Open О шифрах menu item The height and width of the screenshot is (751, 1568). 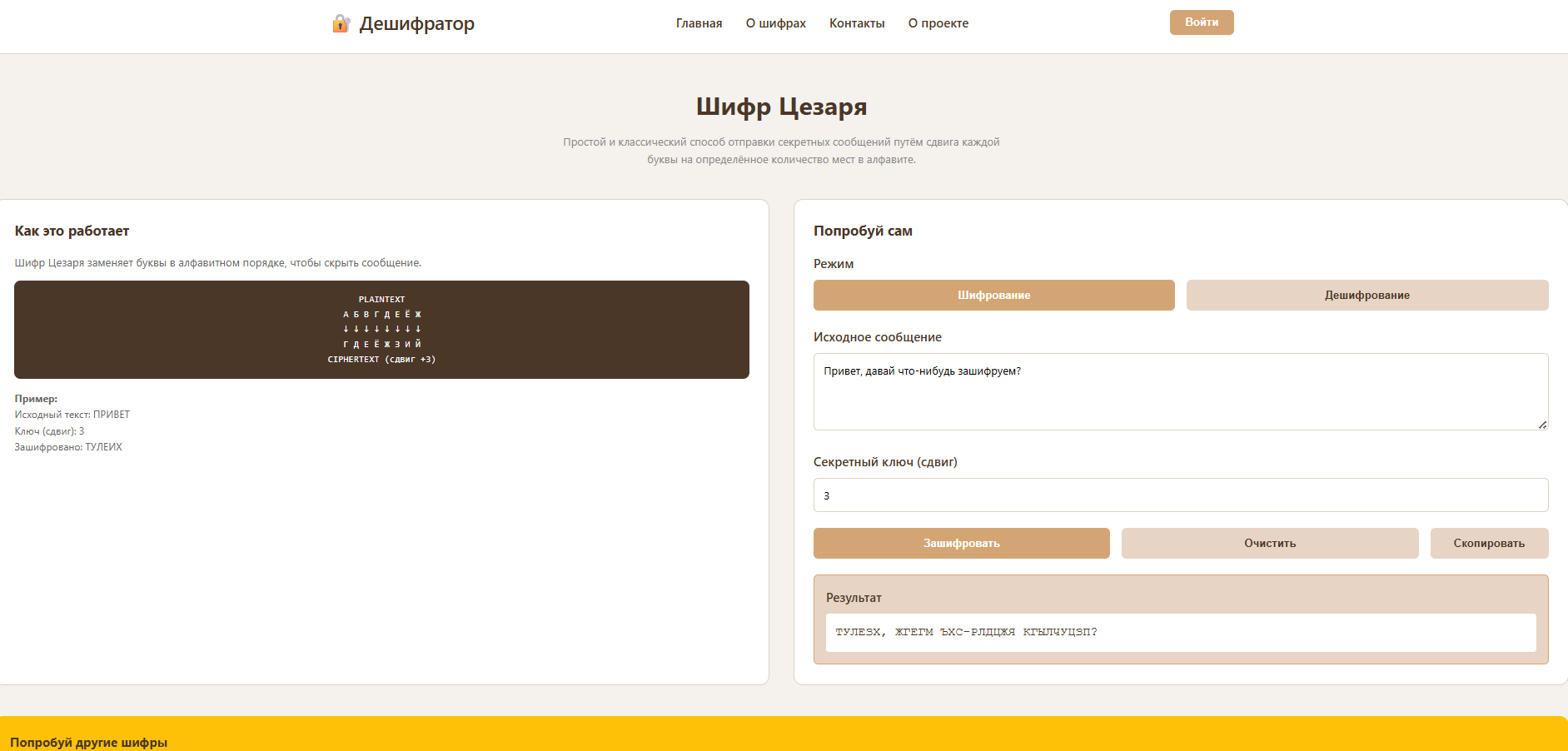[775, 23]
